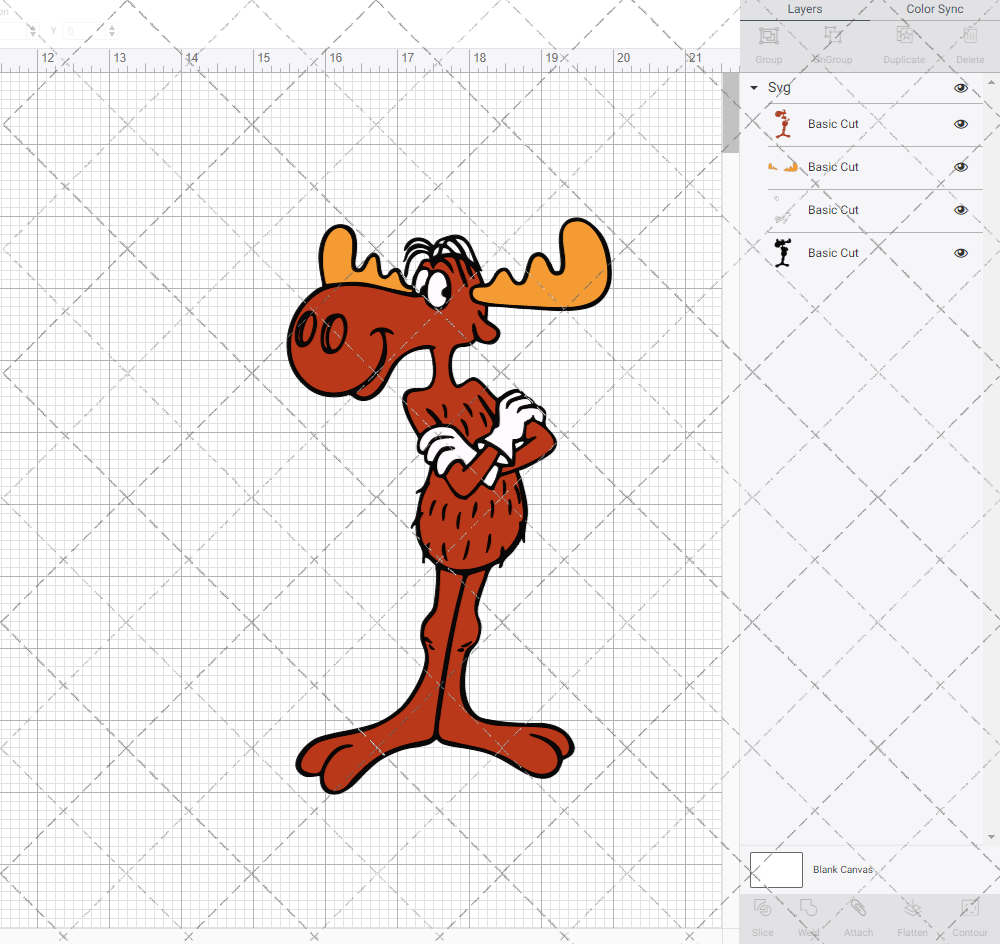Click the Duplicate icon
Image resolution: width=1000 pixels, height=944 pixels.
tap(904, 36)
